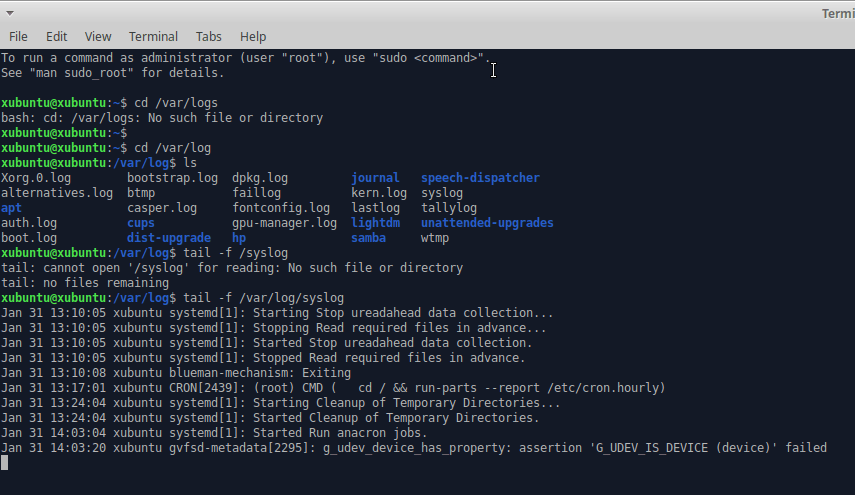Click the 'dist-upgrade' directory name
Screen dimensions: 855x495
click(x=169, y=238)
